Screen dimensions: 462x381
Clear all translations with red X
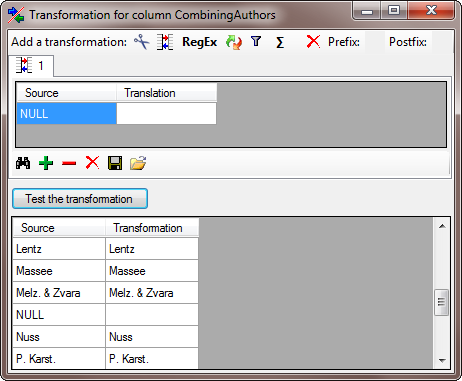(92, 163)
